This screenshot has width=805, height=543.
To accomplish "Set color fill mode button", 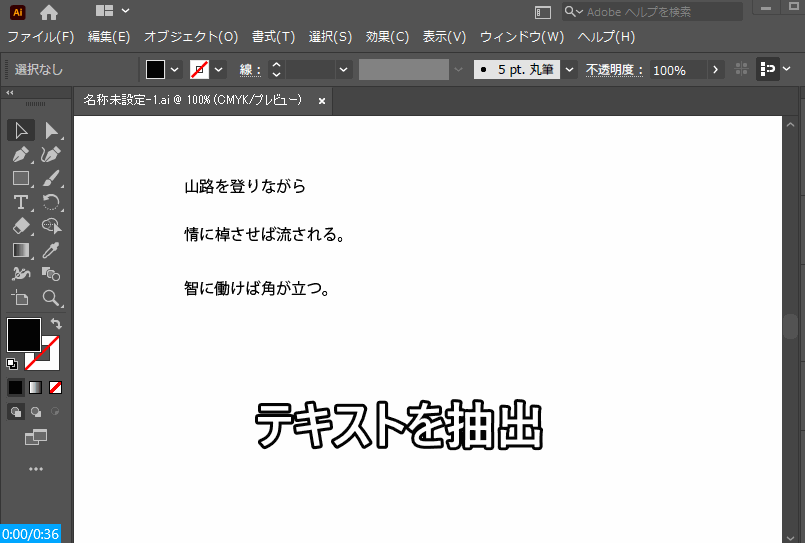I will click(15, 387).
